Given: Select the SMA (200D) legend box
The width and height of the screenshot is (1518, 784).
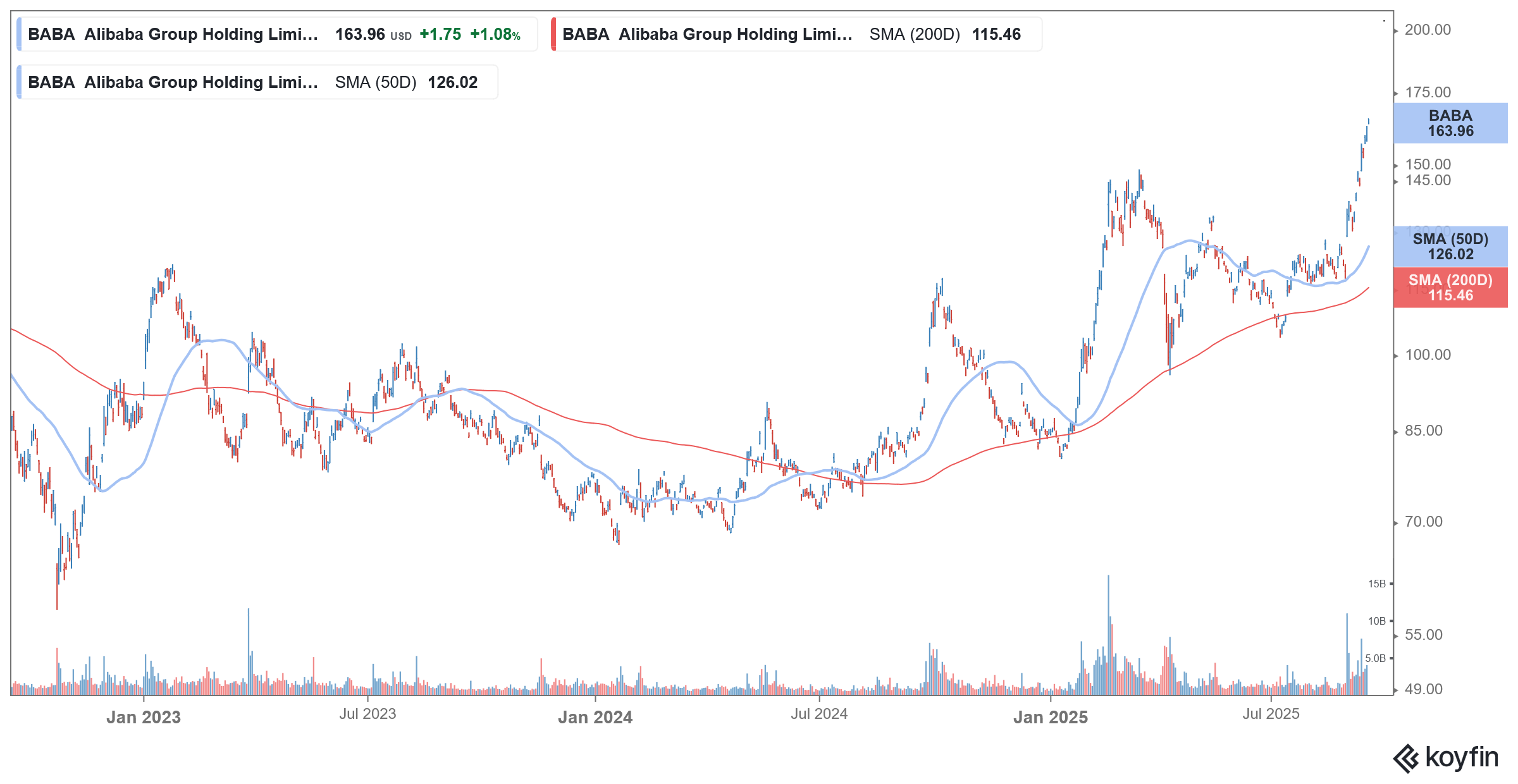Looking at the screenshot, I should pos(796,34).
